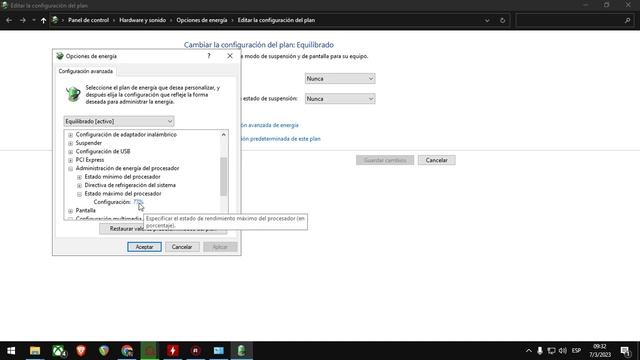Open recent locations dropdown arrow
The width and height of the screenshot is (640, 360).
[34, 20]
